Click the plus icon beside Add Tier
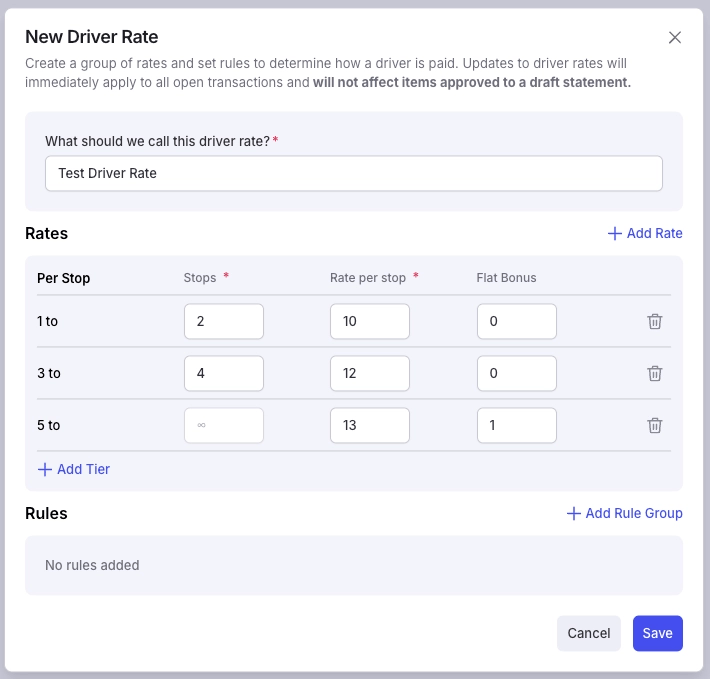This screenshot has height=679, width=710. [45, 469]
